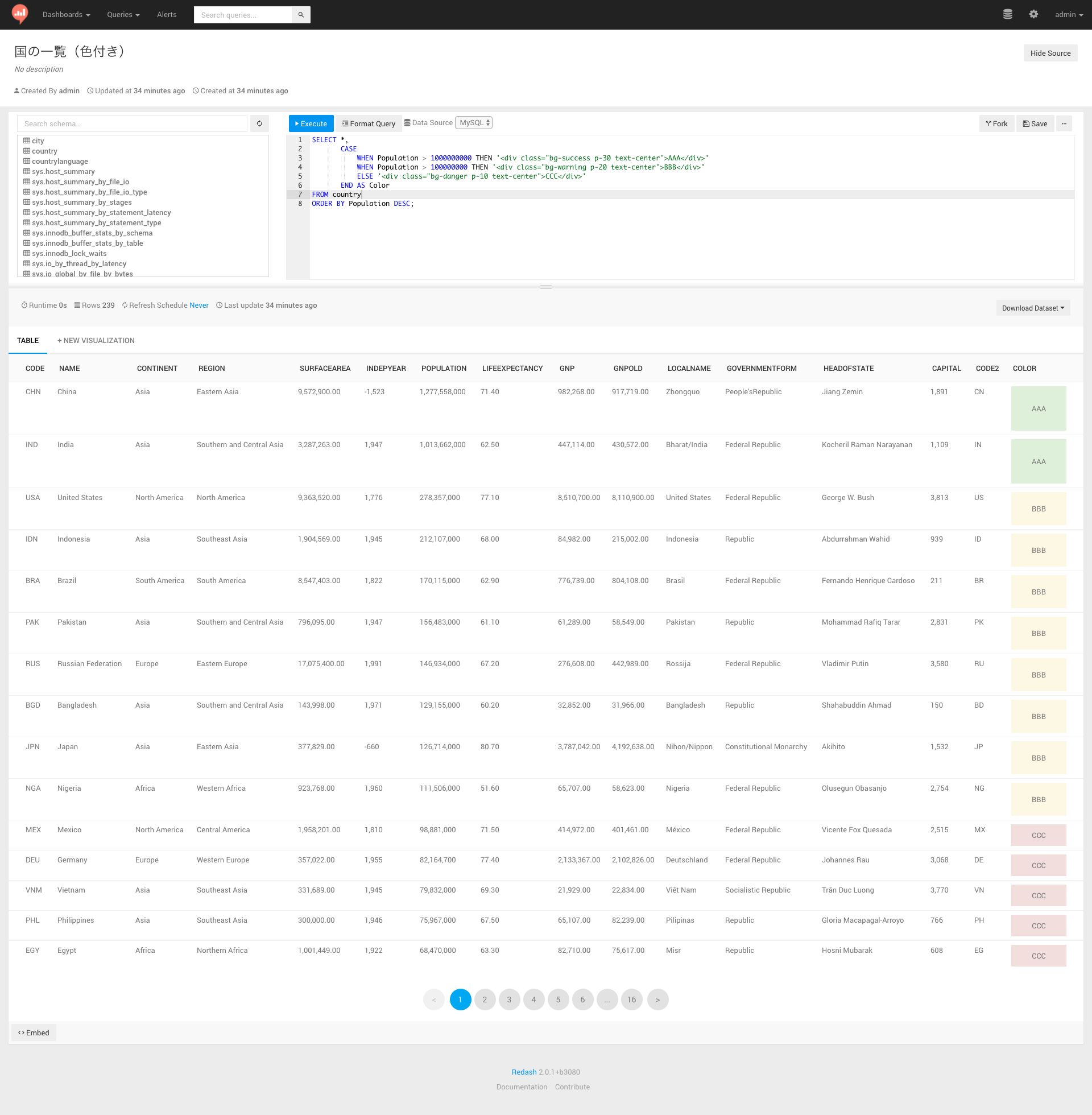Execute the query

click(x=311, y=123)
